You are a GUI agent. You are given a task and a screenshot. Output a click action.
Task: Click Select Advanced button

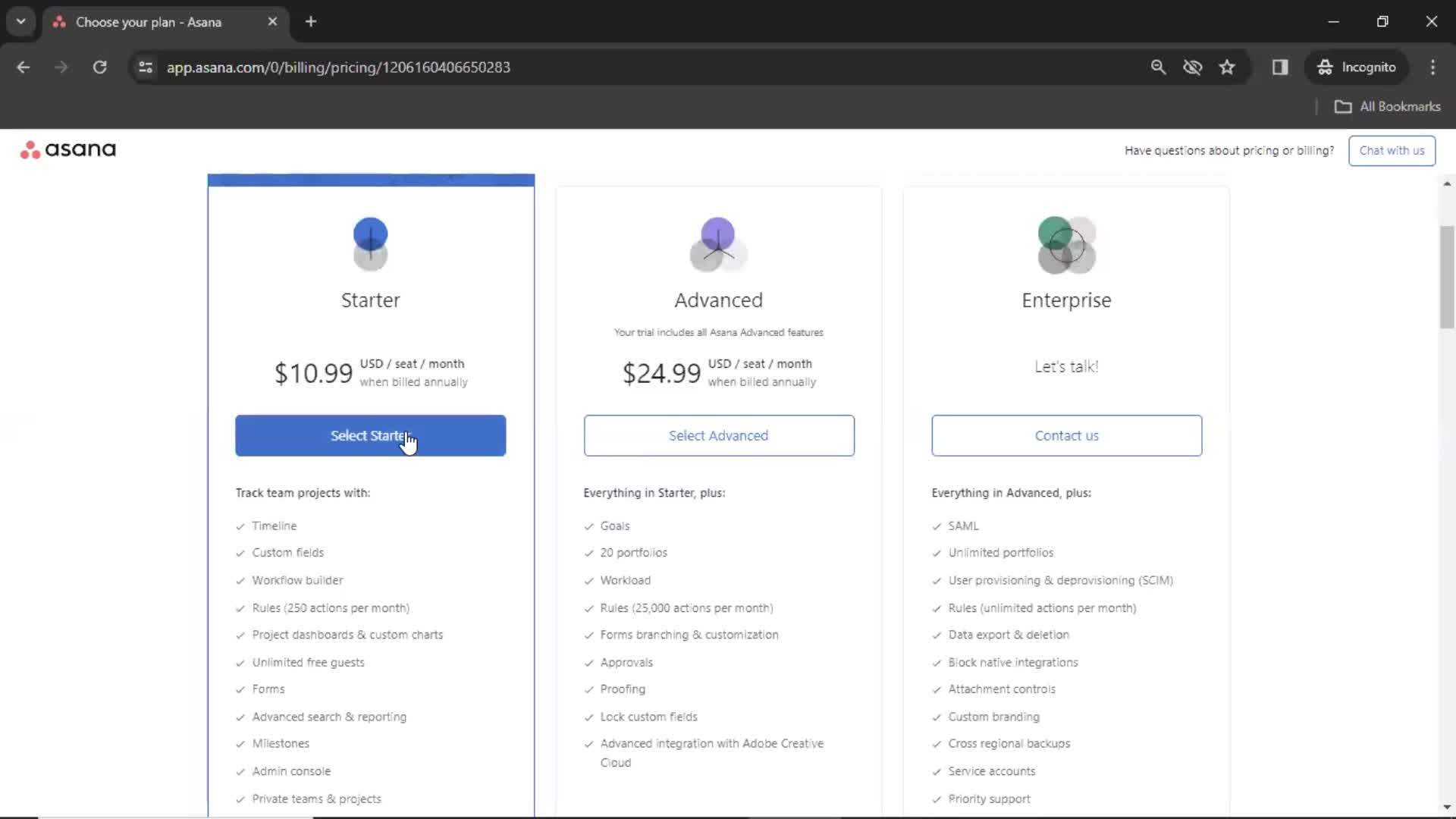point(719,435)
